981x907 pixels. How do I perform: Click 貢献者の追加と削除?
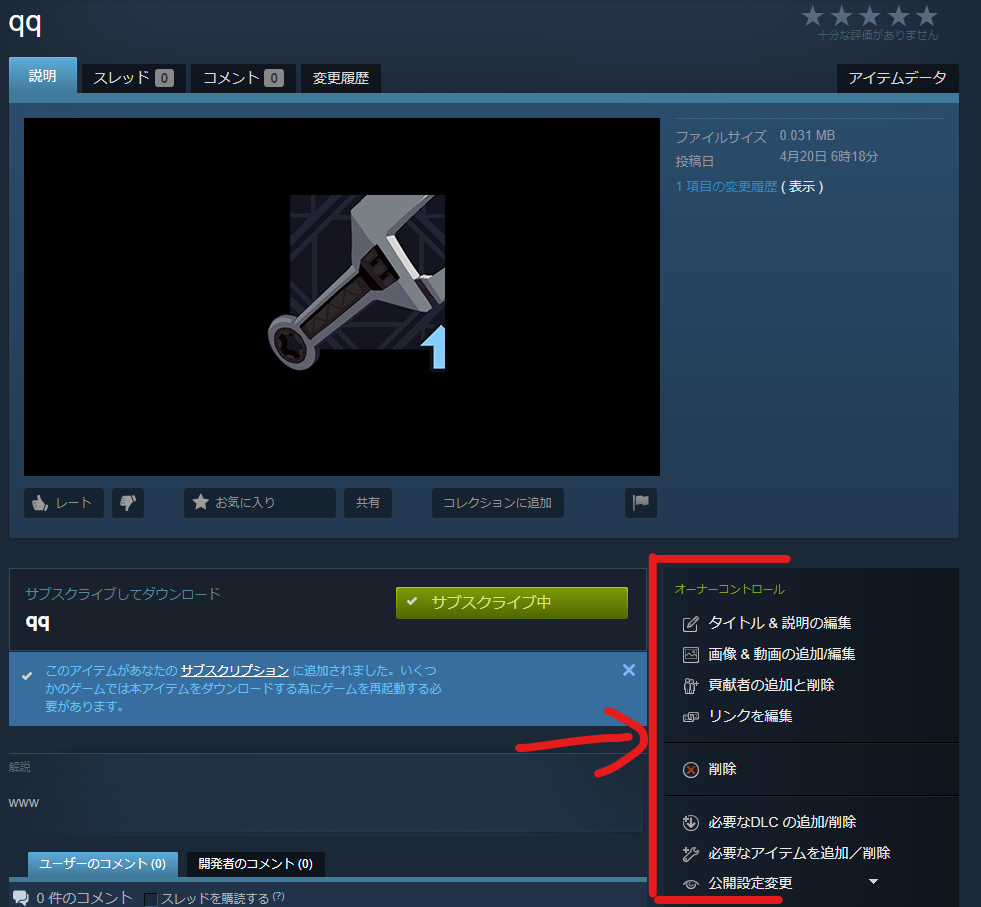click(771, 686)
